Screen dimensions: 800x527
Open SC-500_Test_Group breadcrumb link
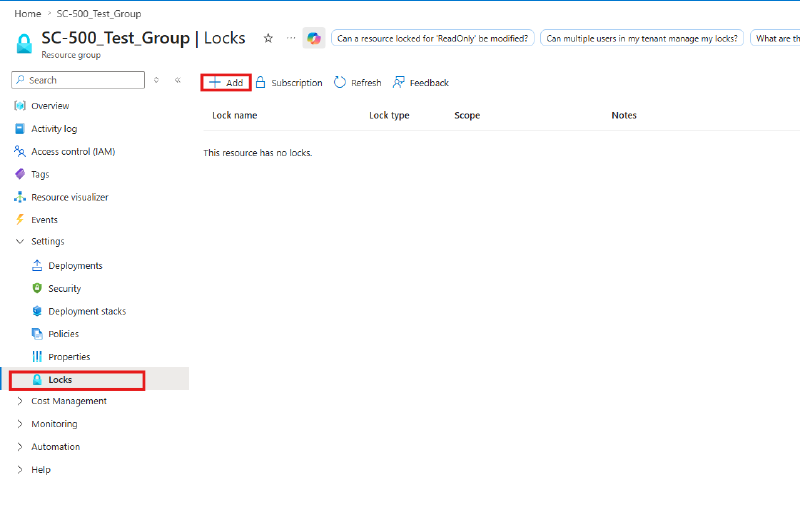coord(98,14)
